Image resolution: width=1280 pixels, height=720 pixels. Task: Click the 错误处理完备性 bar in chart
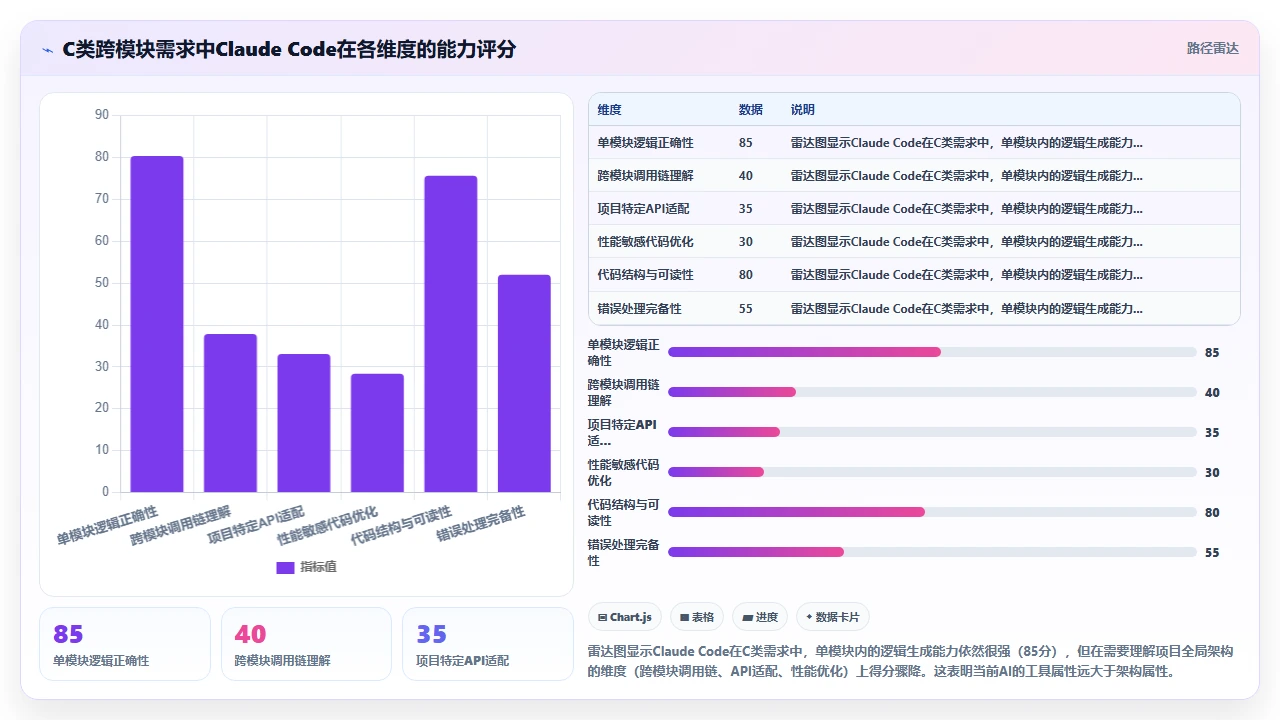(524, 383)
